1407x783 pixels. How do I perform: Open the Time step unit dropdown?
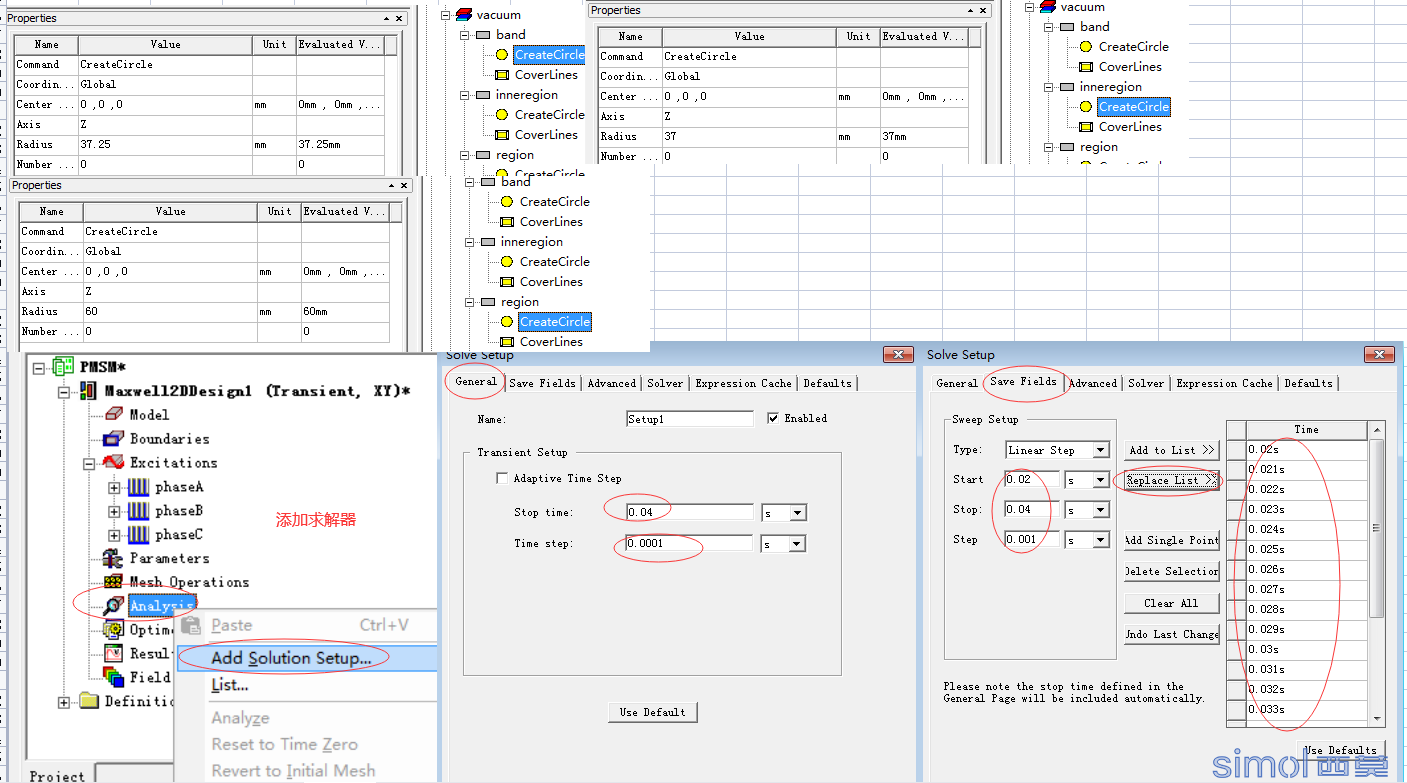pos(798,544)
